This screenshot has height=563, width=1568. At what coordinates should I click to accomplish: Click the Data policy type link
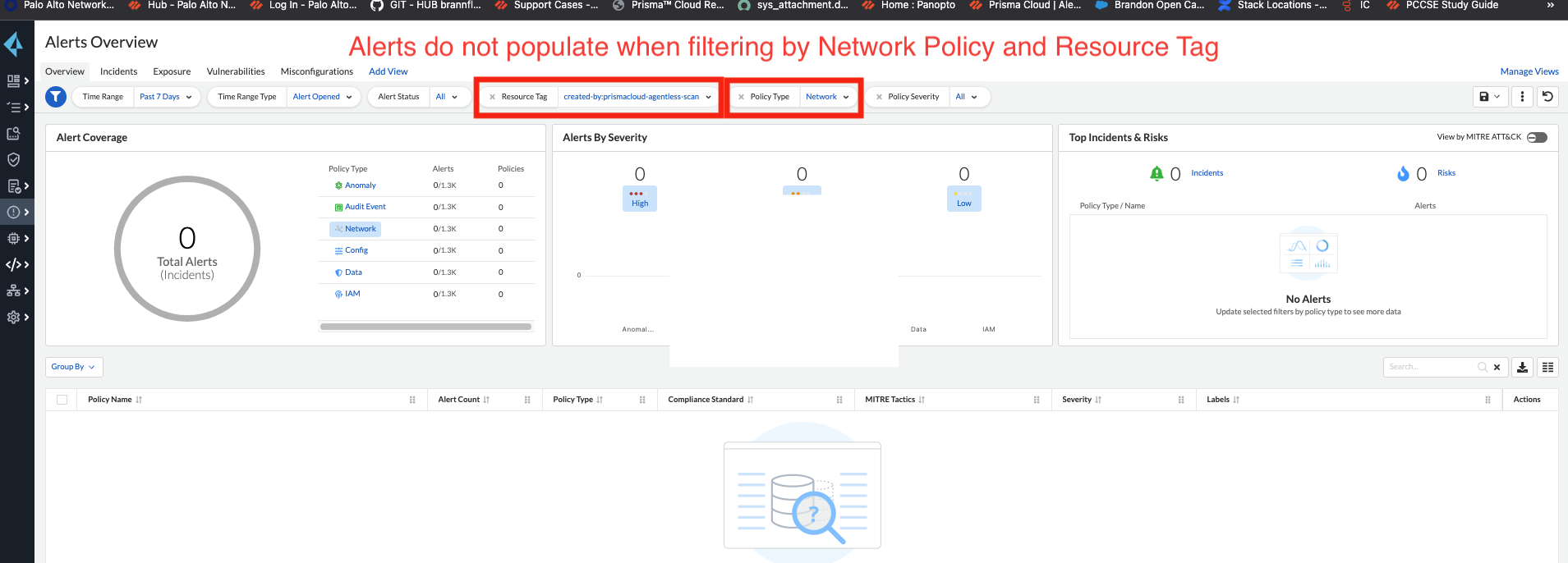pyautogui.click(x=353, y=272)
